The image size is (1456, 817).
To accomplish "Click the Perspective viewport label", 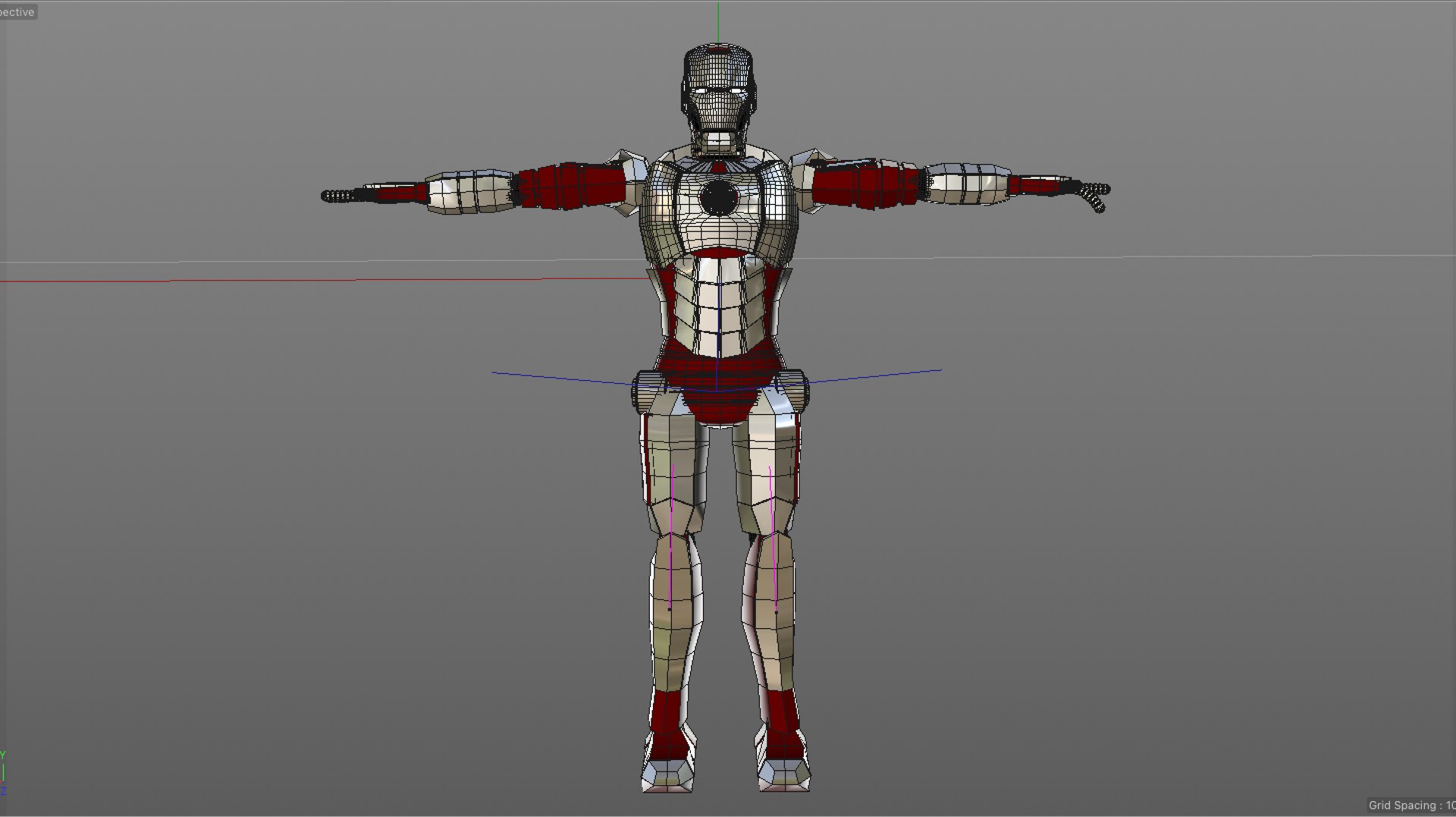I will [x=17, y=12].
